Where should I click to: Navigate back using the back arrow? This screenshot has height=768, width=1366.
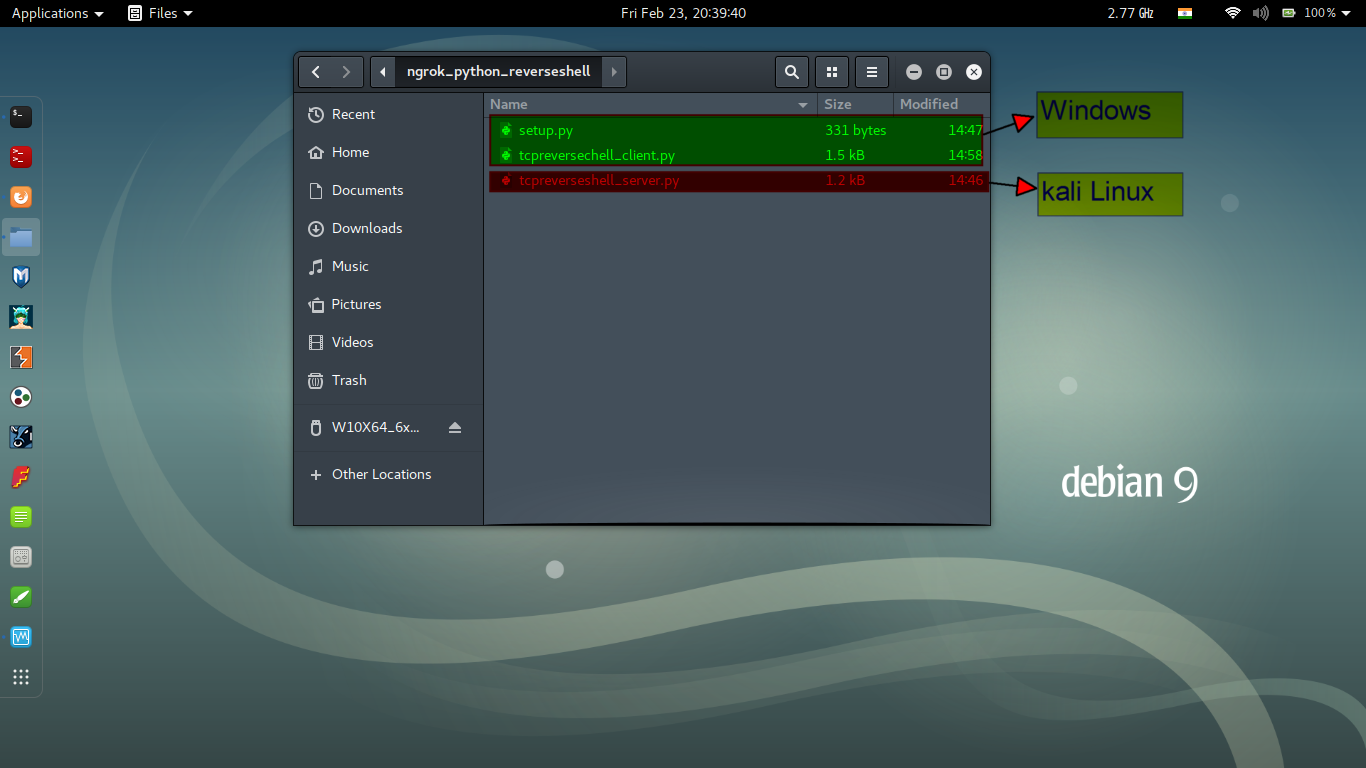click(316, 71)
